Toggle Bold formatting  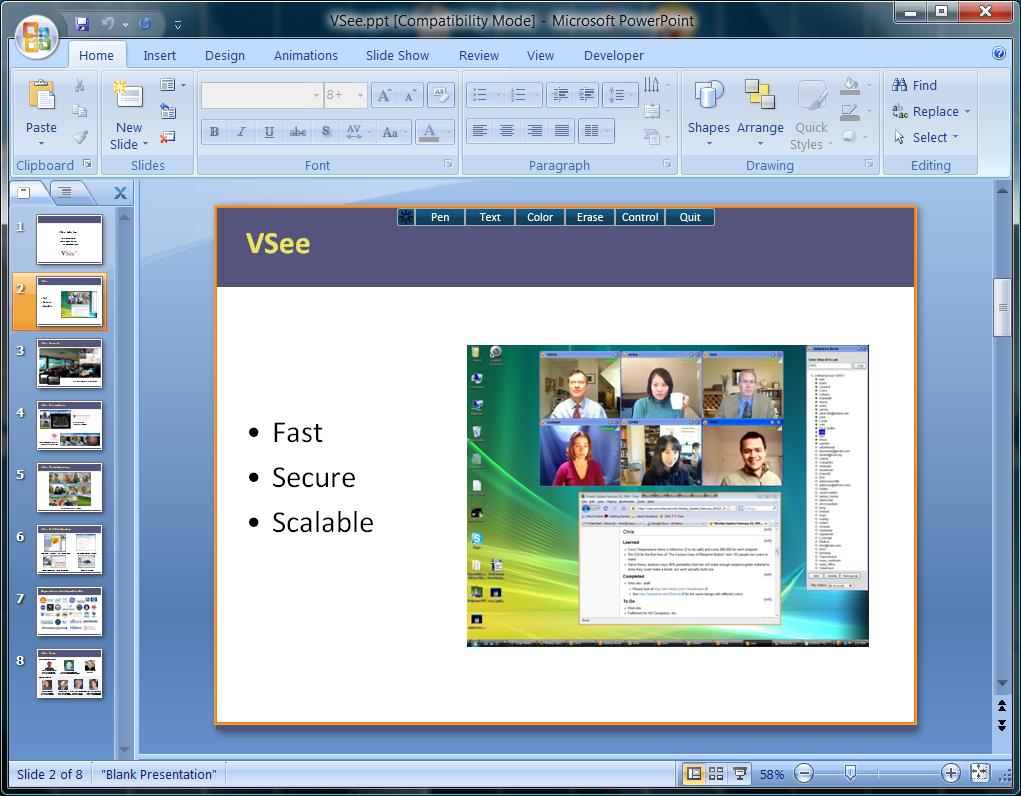point(214,132)
